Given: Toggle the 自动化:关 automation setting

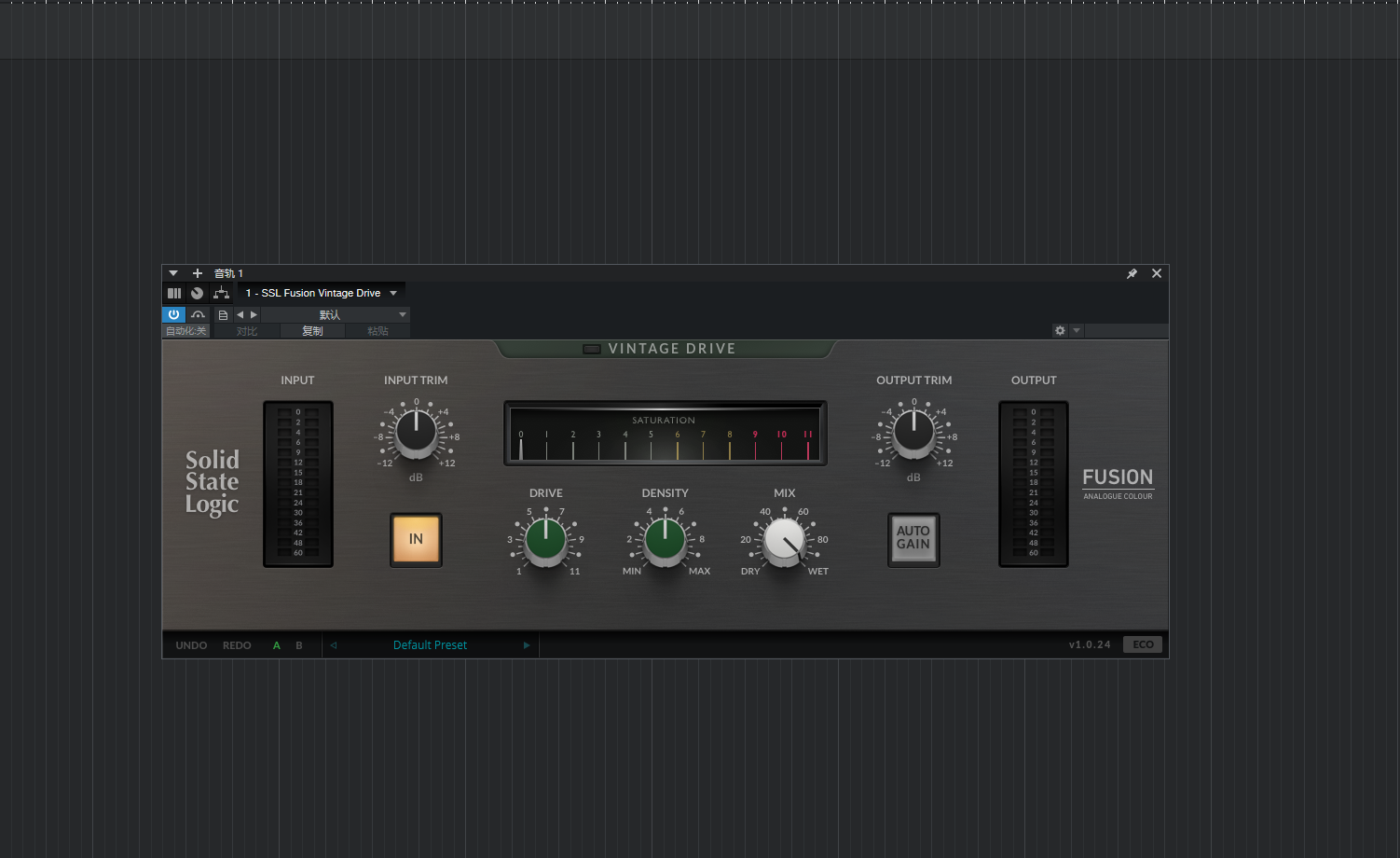Looking at the screenshot, I should [x=185, y=330].
